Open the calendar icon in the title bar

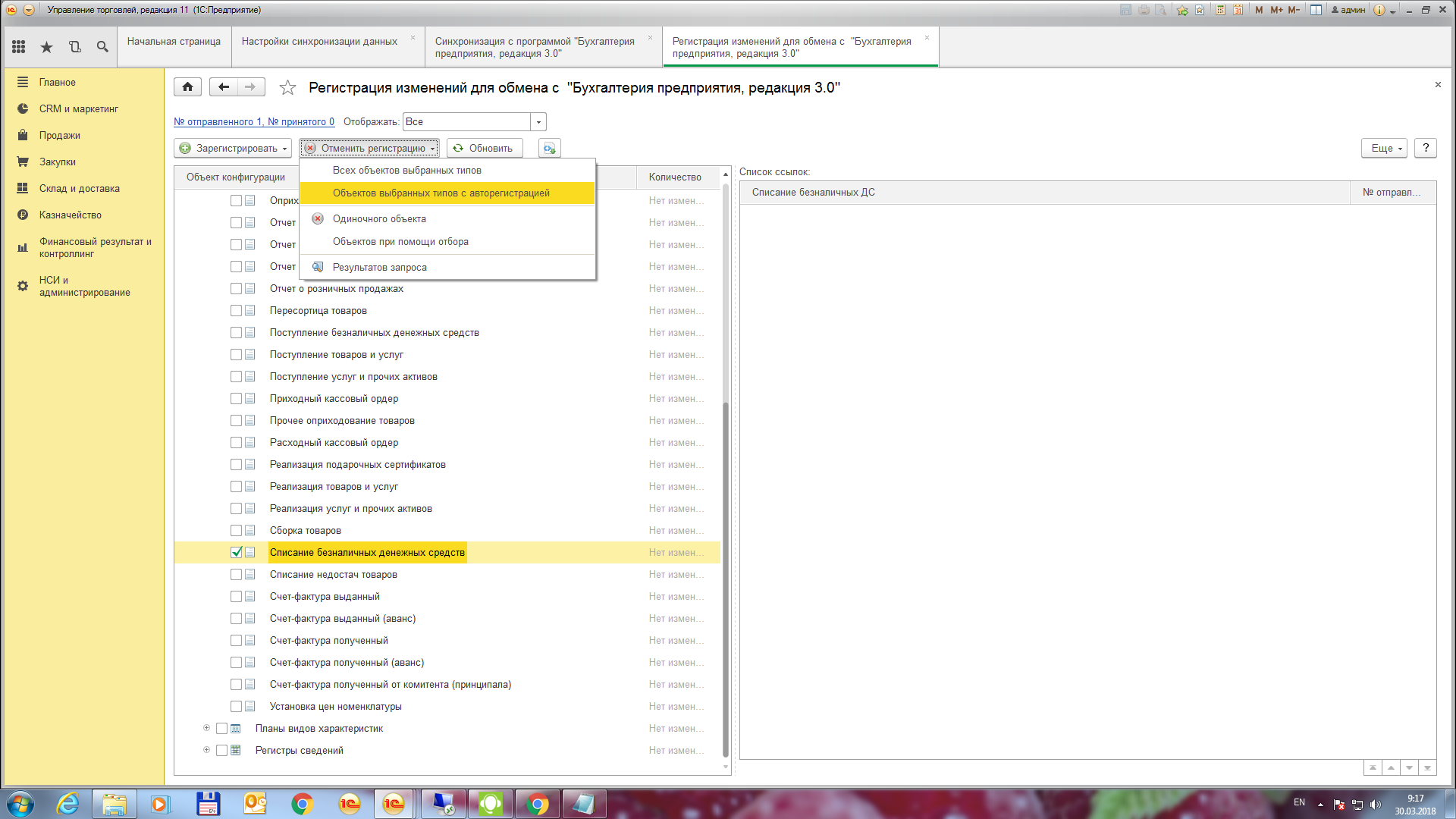tap(1238, 10)
